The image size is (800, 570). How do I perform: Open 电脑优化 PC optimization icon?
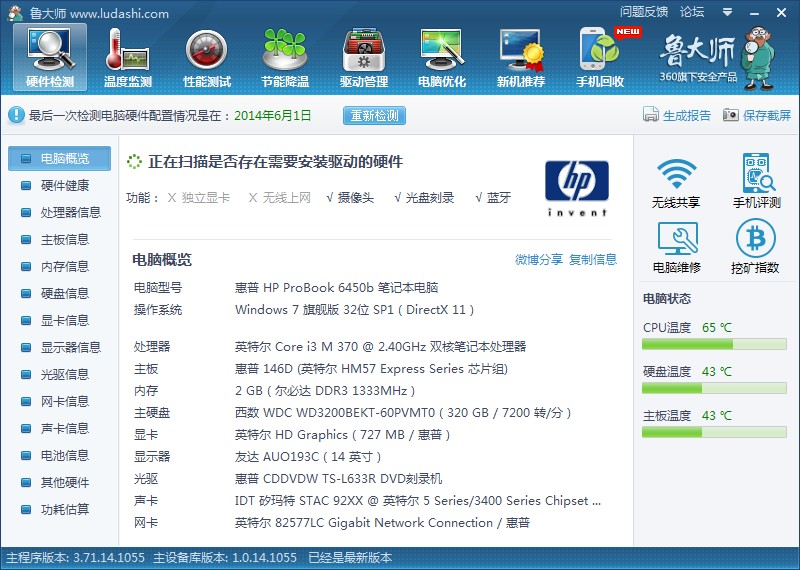pyautogui.click(x=442, y=58)
